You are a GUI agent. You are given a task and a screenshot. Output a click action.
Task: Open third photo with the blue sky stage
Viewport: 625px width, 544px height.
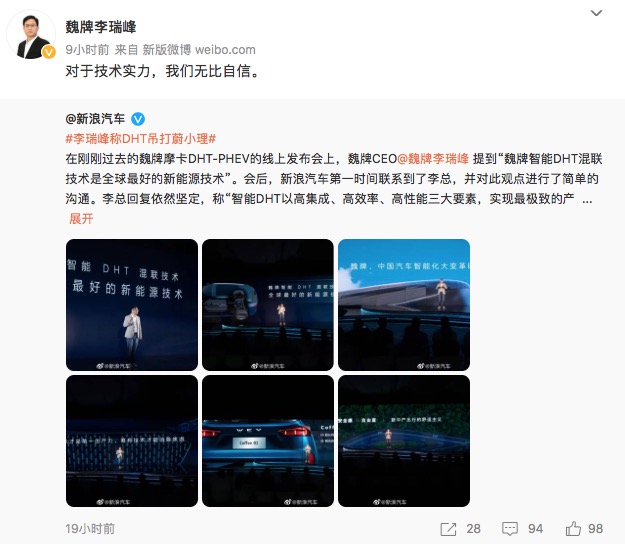click(404, 305)
